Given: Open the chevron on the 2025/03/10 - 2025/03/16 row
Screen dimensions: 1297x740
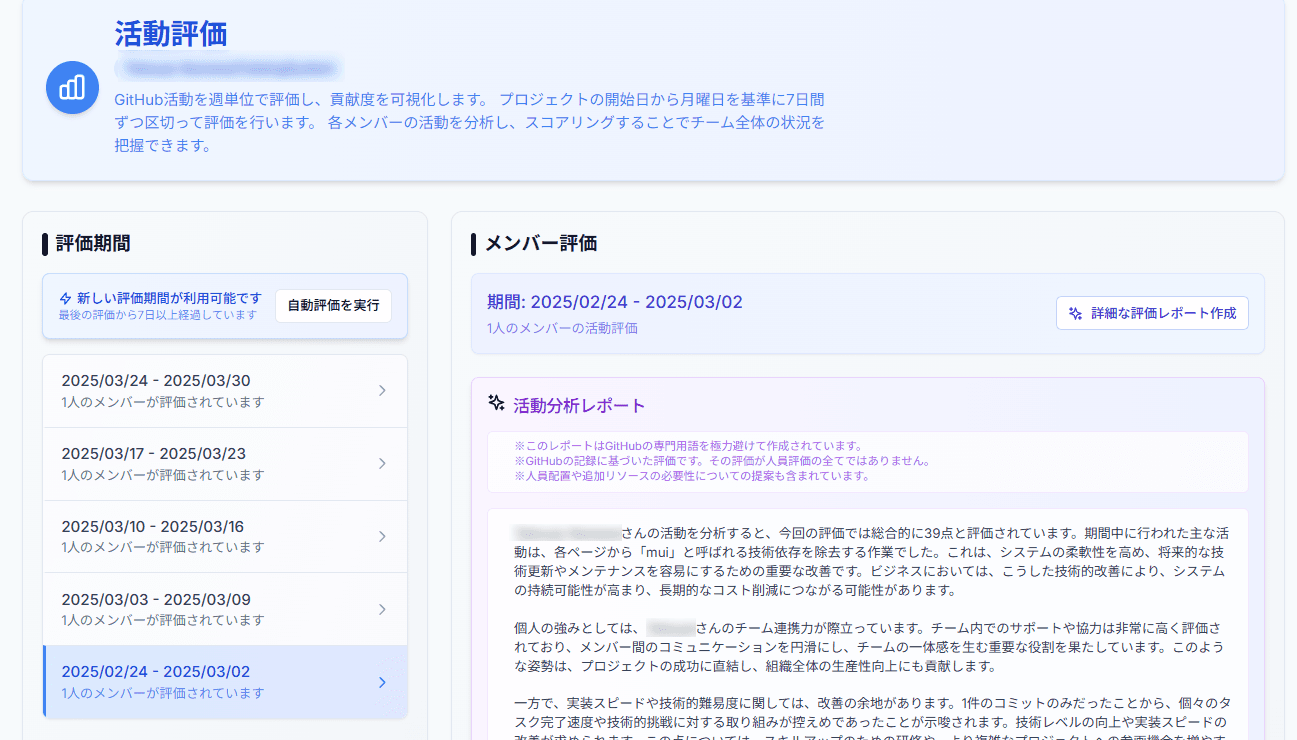Looking at the screenshot, I should point(382,537).
